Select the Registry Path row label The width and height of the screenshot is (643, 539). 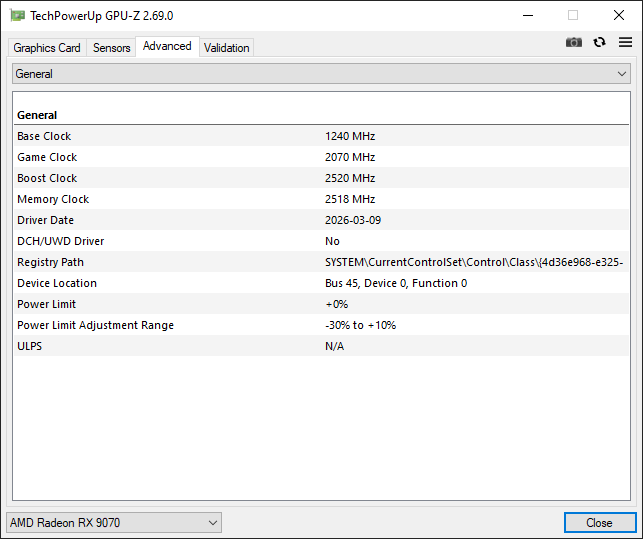point(50,262)
